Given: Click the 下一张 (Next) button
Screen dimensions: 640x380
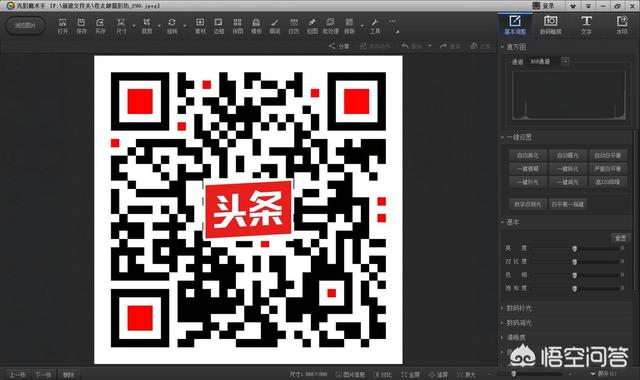Looking at the screenshot, I should (43, 374).
